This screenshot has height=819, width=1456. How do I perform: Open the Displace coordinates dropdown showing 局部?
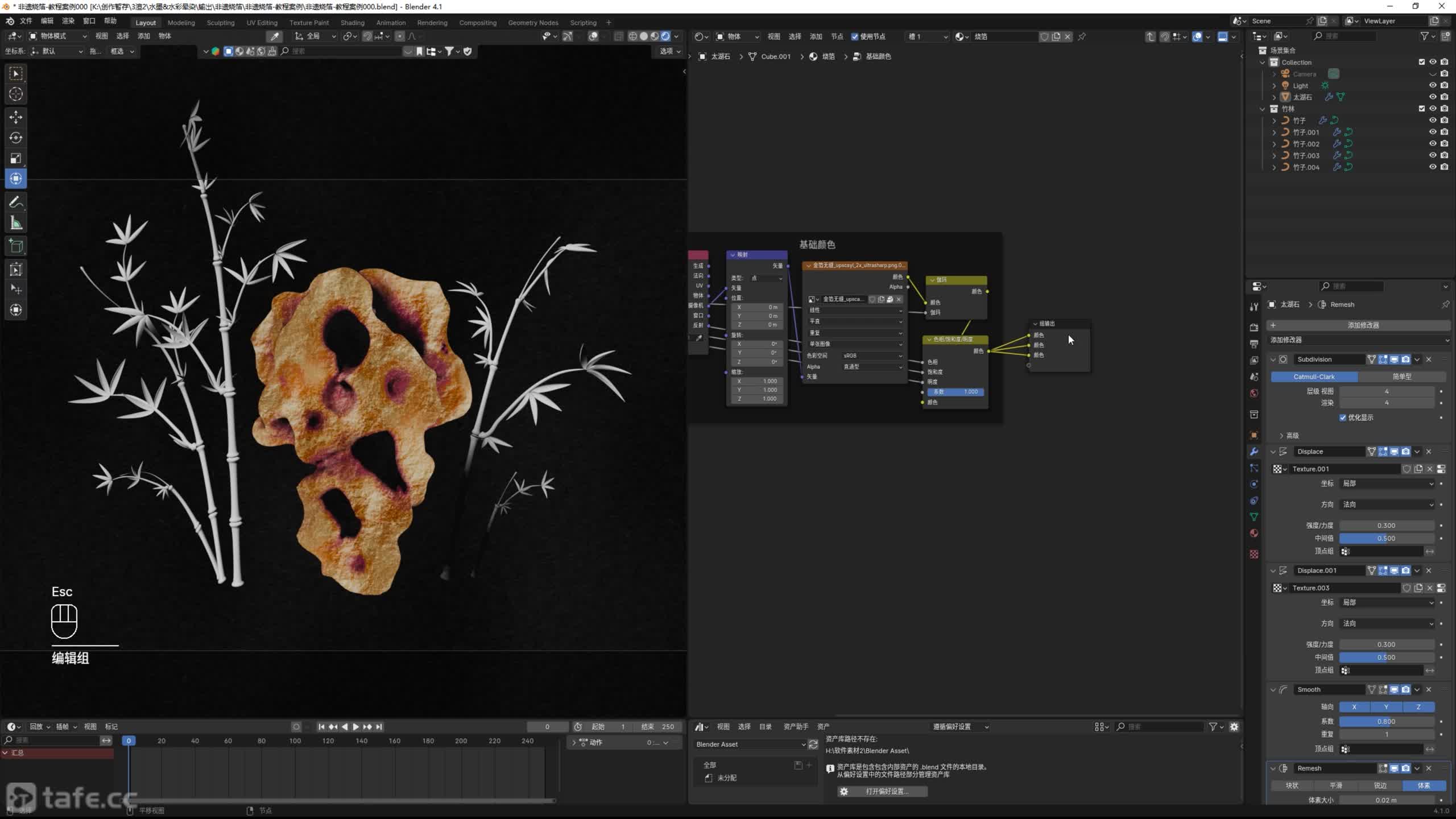tap(1387, 483)
